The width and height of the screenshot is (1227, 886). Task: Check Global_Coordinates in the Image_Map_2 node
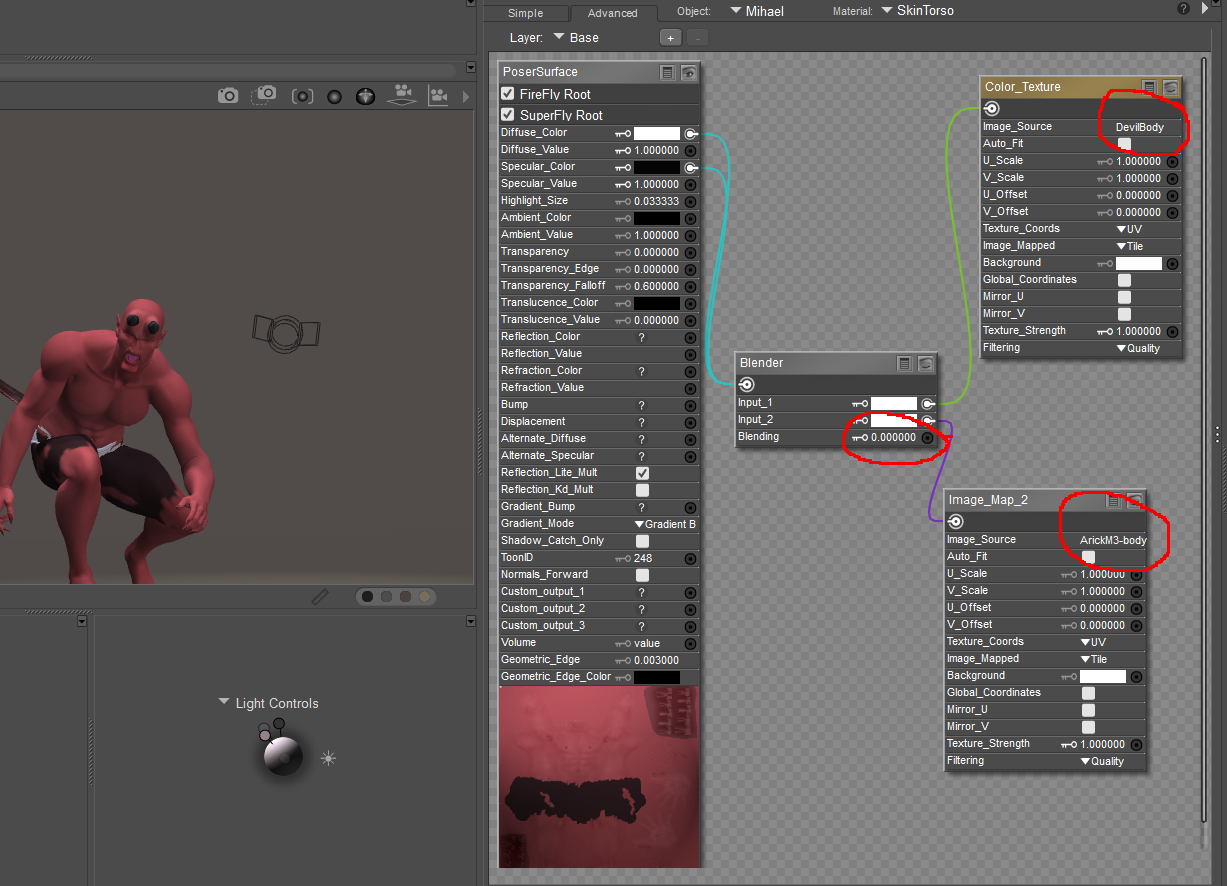[1088, 693]
